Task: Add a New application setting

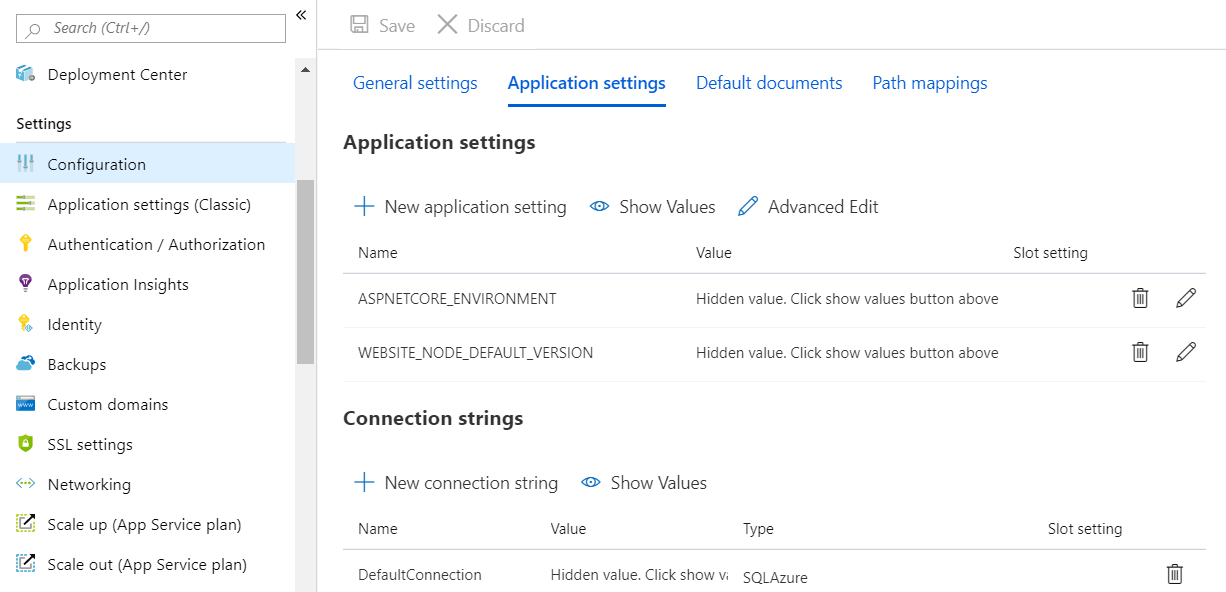Action: (460, 207)
